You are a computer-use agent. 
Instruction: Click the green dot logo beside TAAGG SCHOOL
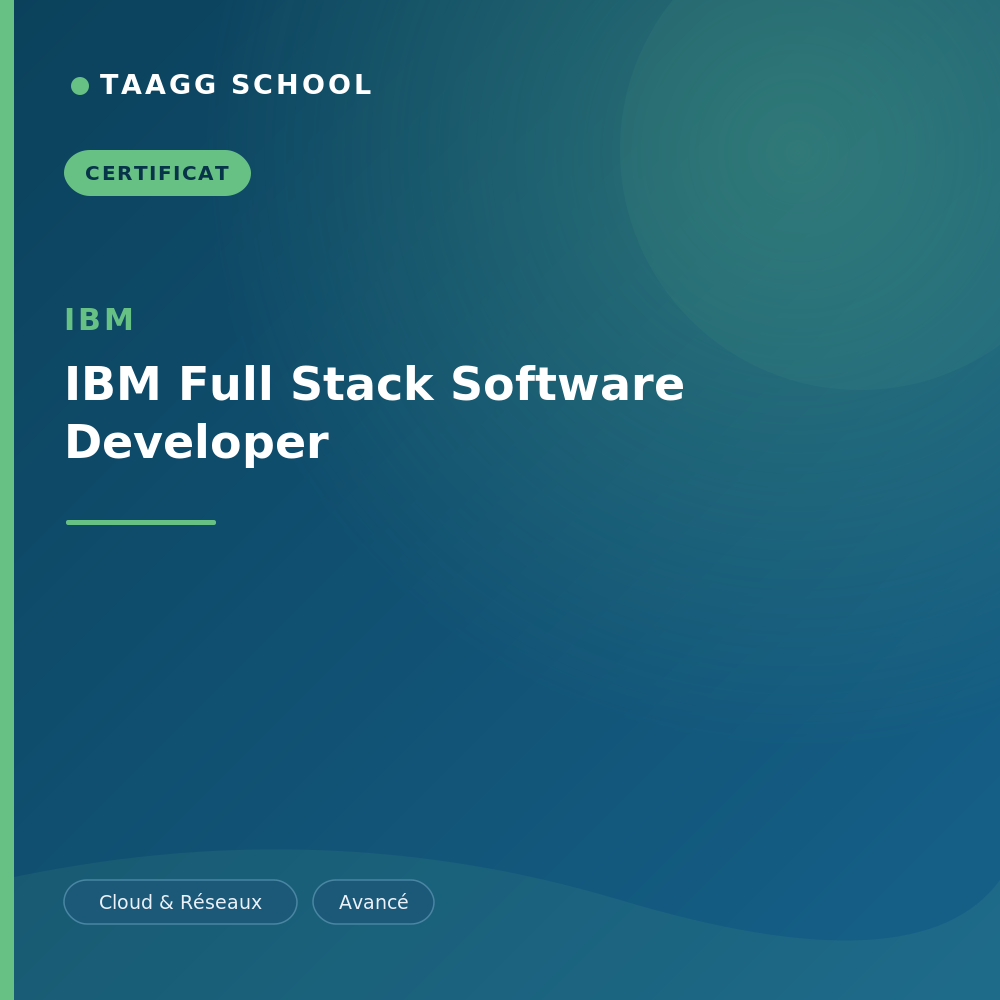point(80,85)
